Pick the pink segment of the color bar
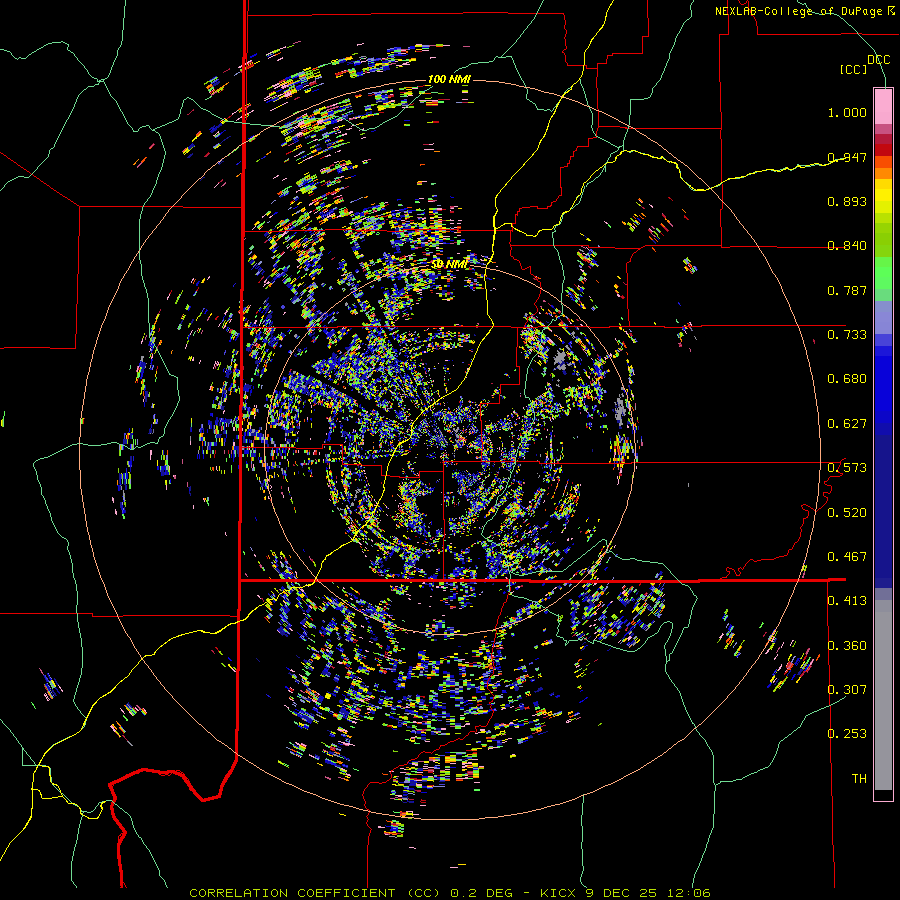 click(883, 106)
